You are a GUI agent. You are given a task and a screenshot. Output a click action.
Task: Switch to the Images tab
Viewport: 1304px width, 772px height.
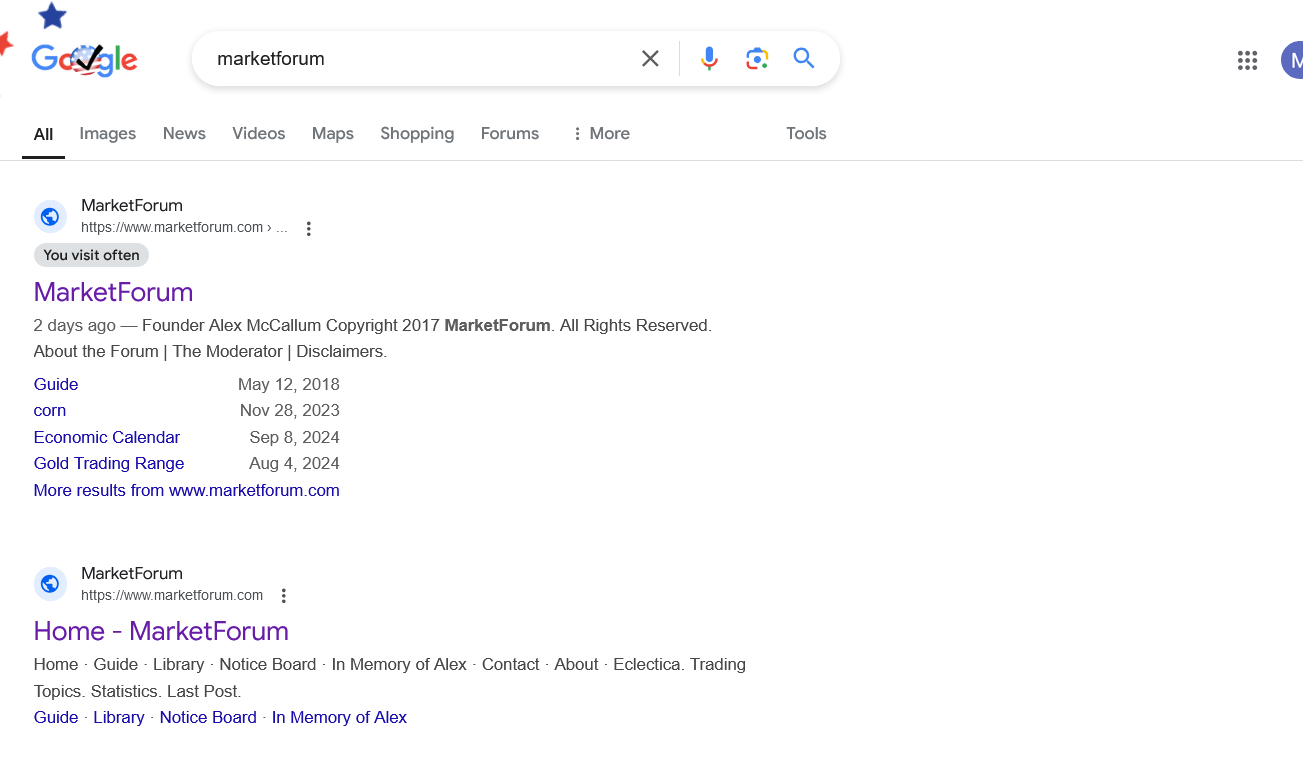pyautogui.click(x=108, y=133)
